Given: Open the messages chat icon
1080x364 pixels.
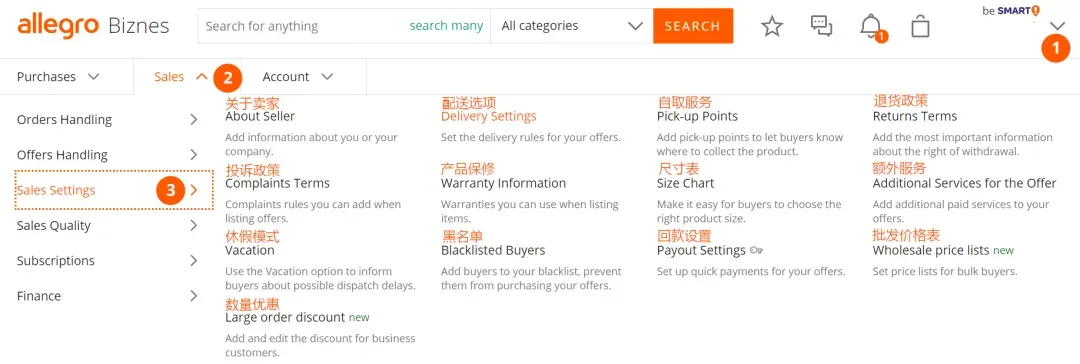Looking at the screenshot, I should (821, 26).
